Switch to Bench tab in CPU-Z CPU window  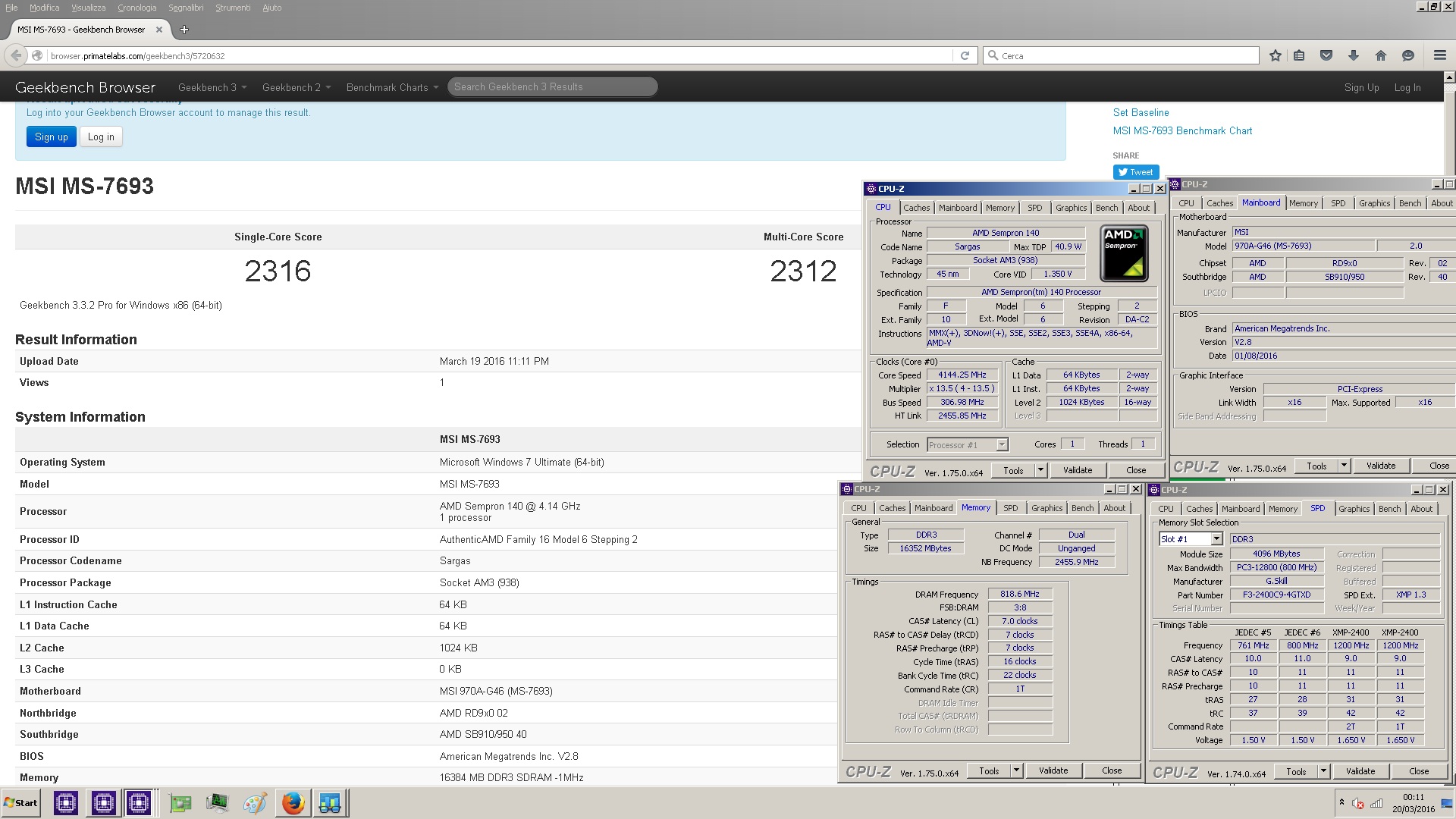1106,208
